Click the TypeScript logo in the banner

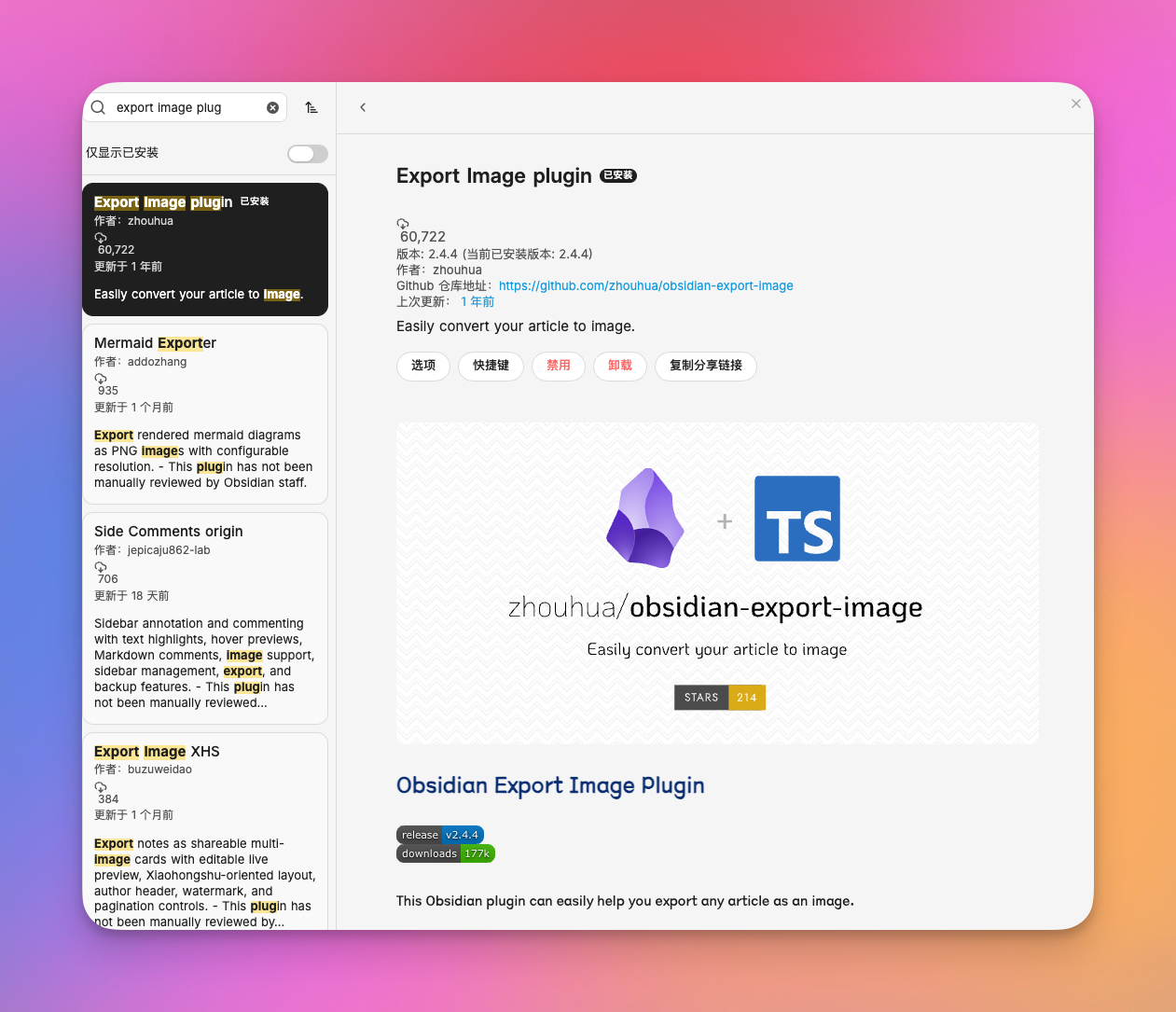pos(797,519)
